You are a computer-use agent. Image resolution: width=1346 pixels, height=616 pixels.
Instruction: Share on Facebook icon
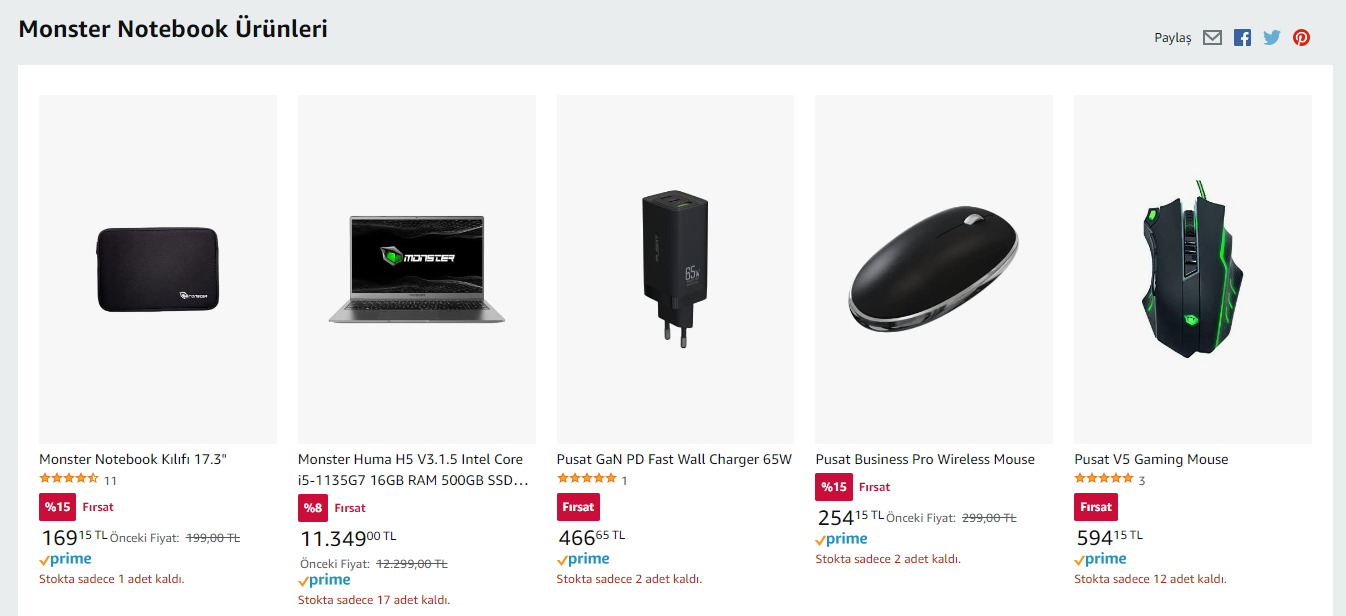pos(1242,38)
